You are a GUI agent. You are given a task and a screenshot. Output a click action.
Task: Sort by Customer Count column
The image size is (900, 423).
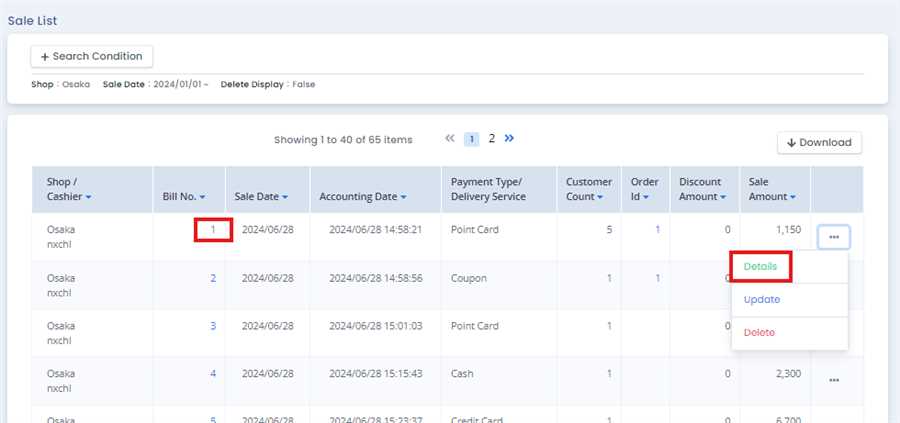587,190
